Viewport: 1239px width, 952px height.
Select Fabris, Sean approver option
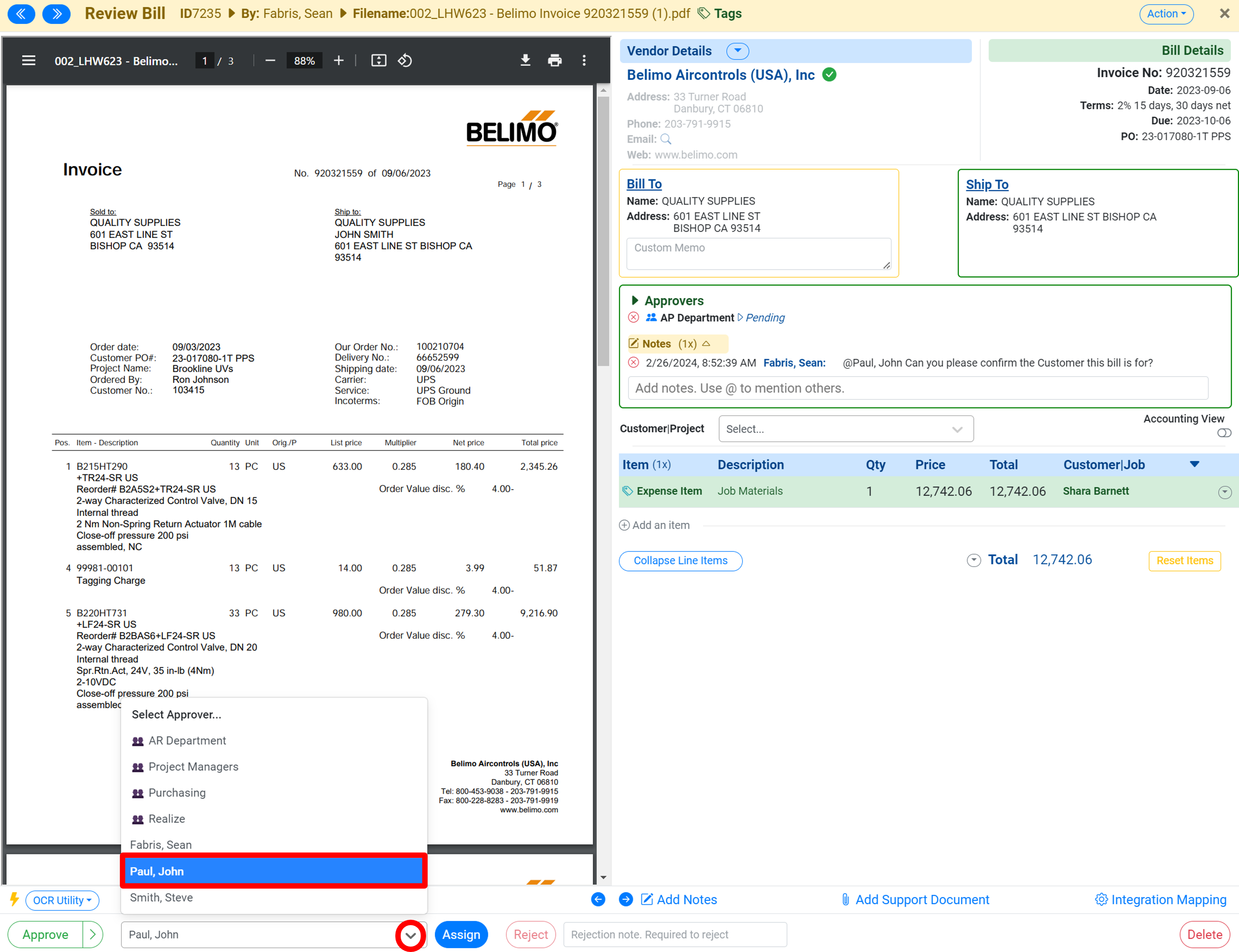274,845
